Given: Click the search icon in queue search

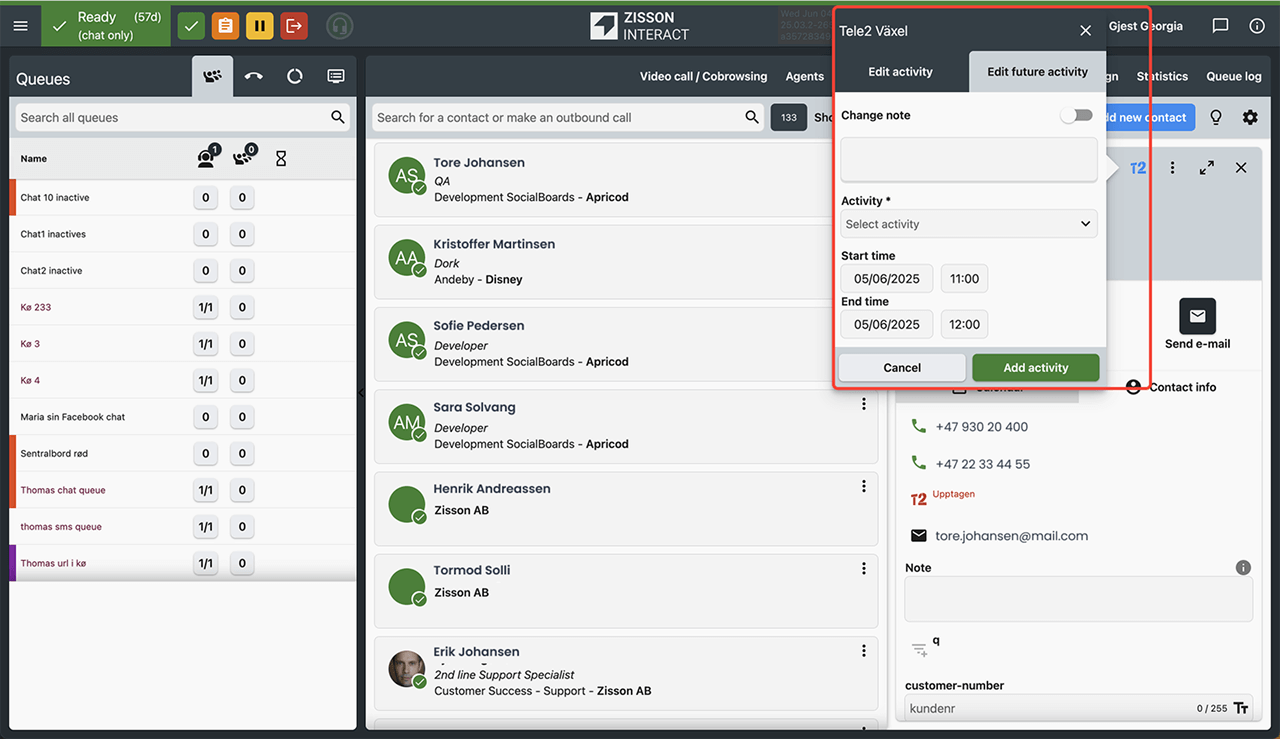Looking at the screenshot, I should tap(338, 117).
